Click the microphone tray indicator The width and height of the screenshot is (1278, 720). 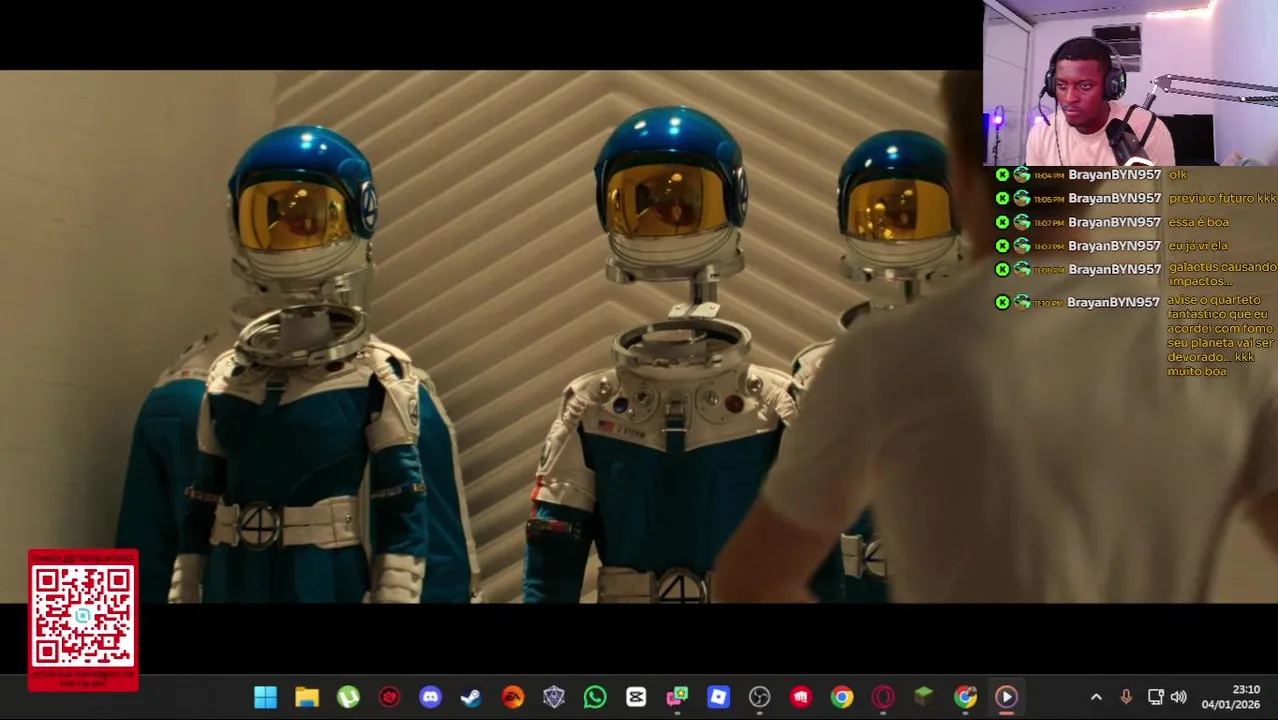click(1126, 697)
